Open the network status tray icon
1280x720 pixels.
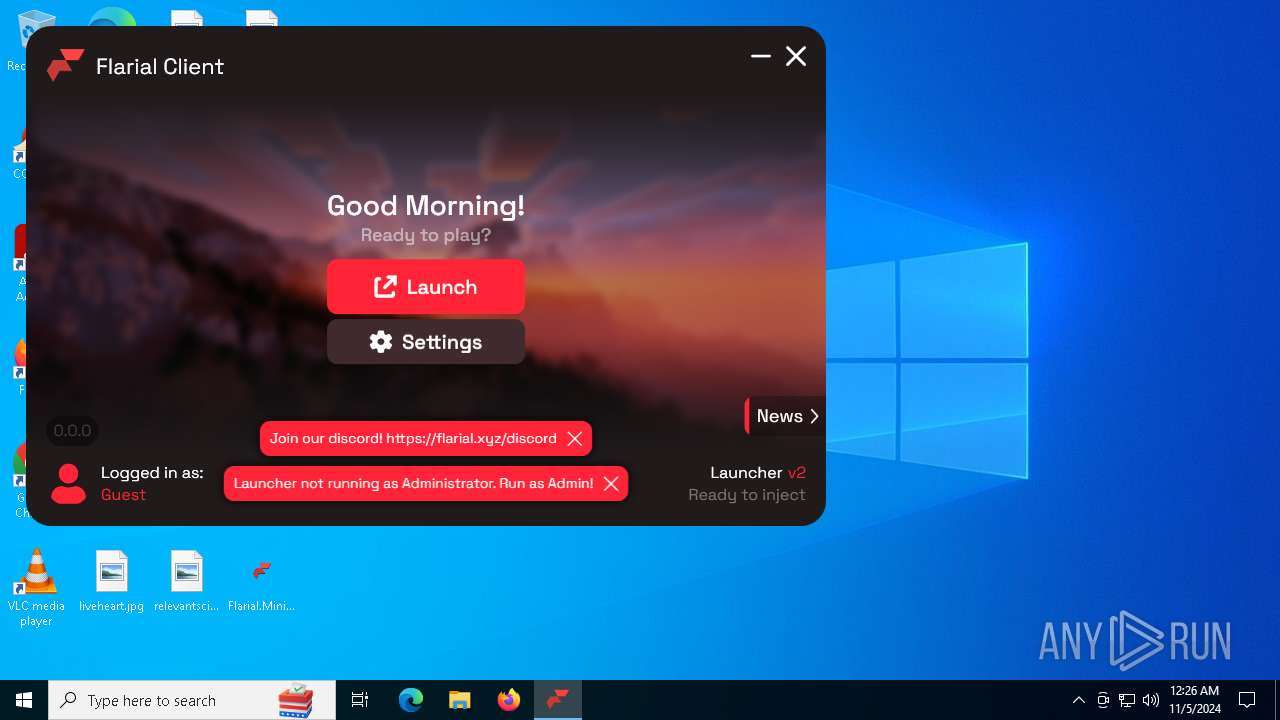point(1127,700)
